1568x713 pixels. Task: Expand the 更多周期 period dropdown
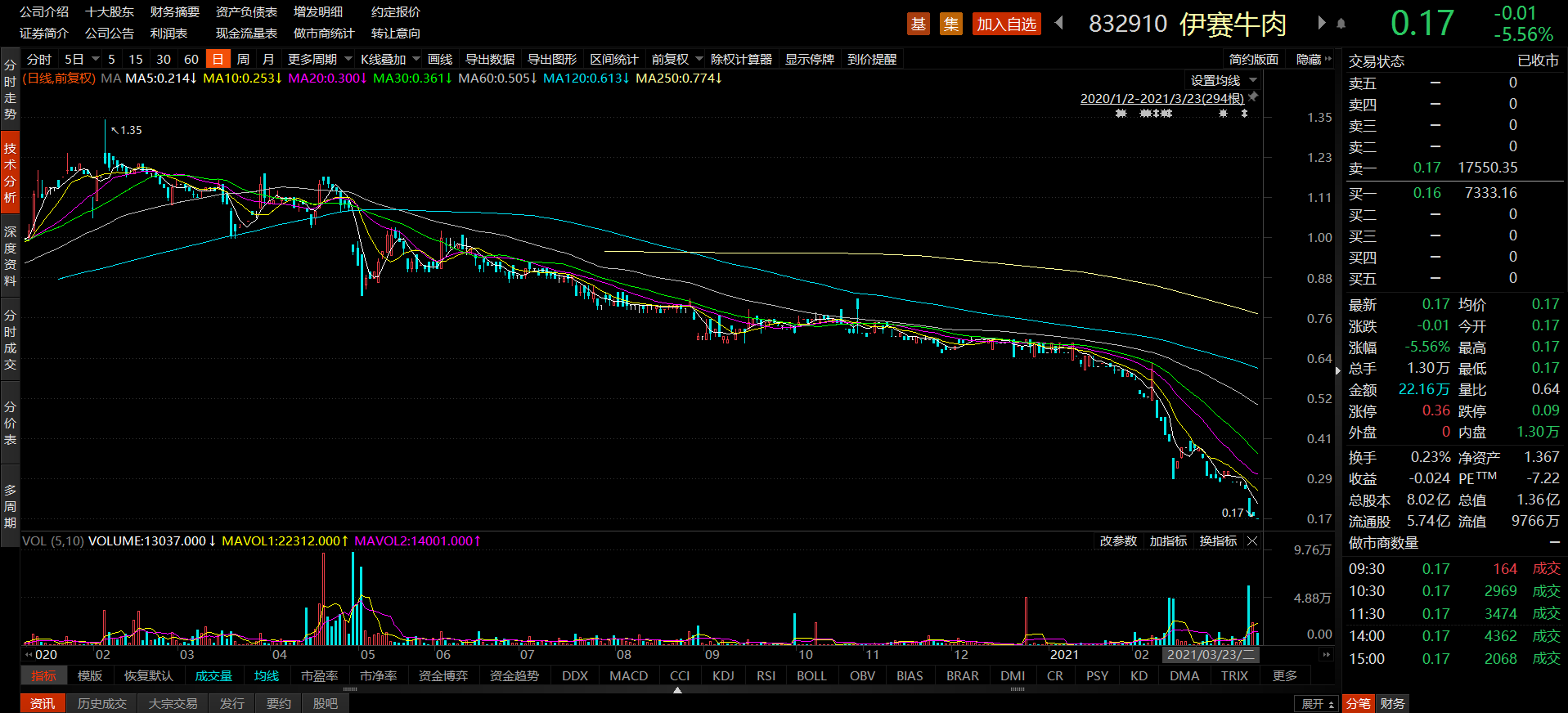coord(319,60)
